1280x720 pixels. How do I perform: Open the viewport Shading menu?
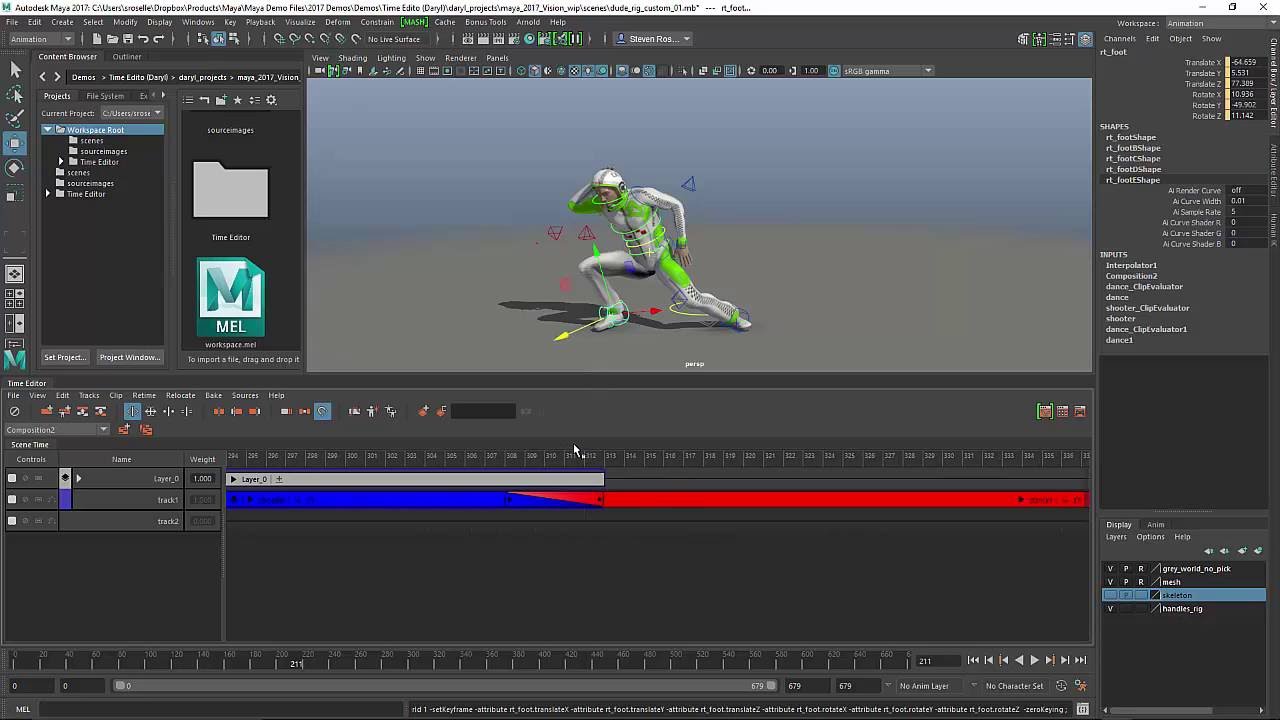(352, 58)
